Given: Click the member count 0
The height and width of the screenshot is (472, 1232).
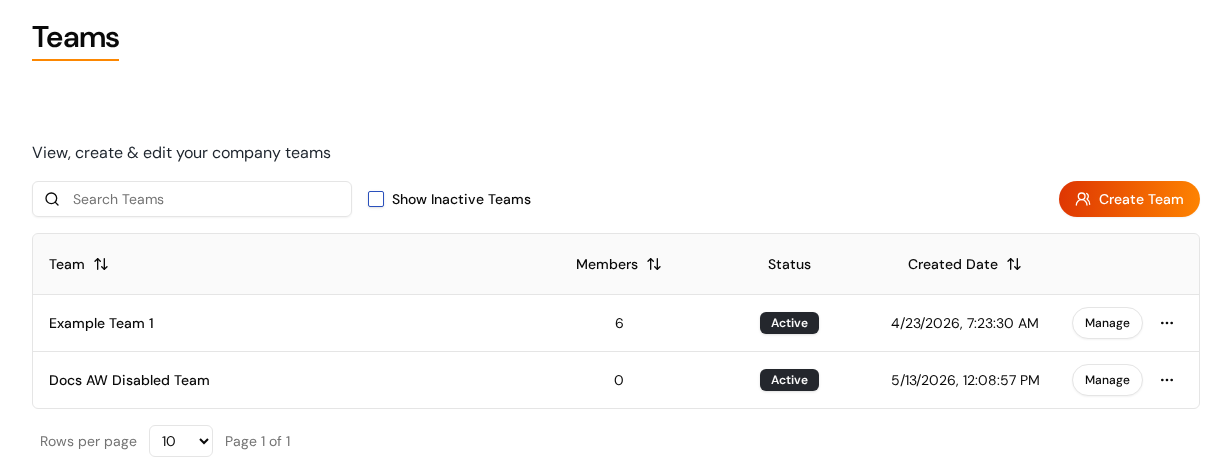Looking at the screenshot, I should pyautogui.click(x=619, y=380).
